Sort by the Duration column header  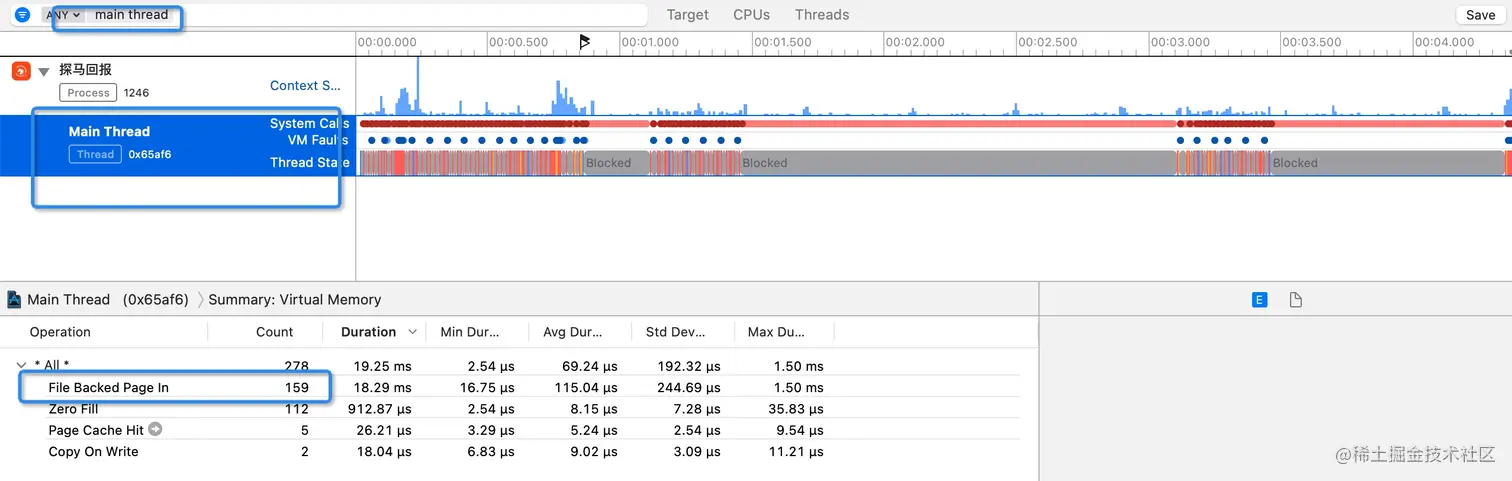tap(368, 332)
